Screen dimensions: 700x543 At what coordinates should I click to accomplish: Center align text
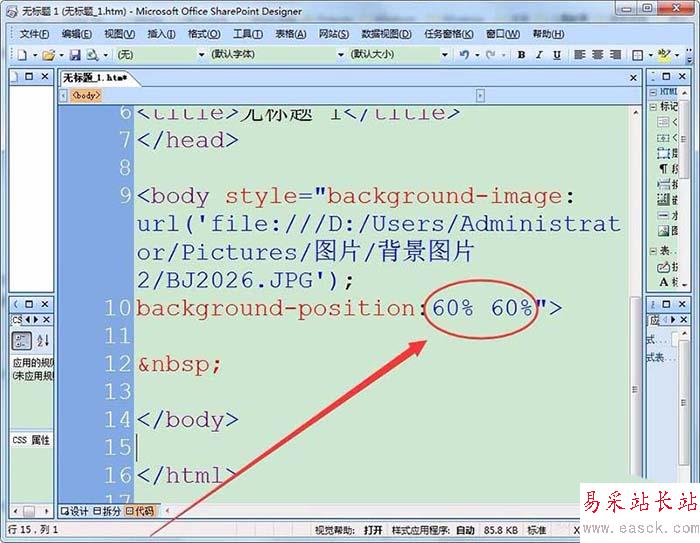point(597,54)
